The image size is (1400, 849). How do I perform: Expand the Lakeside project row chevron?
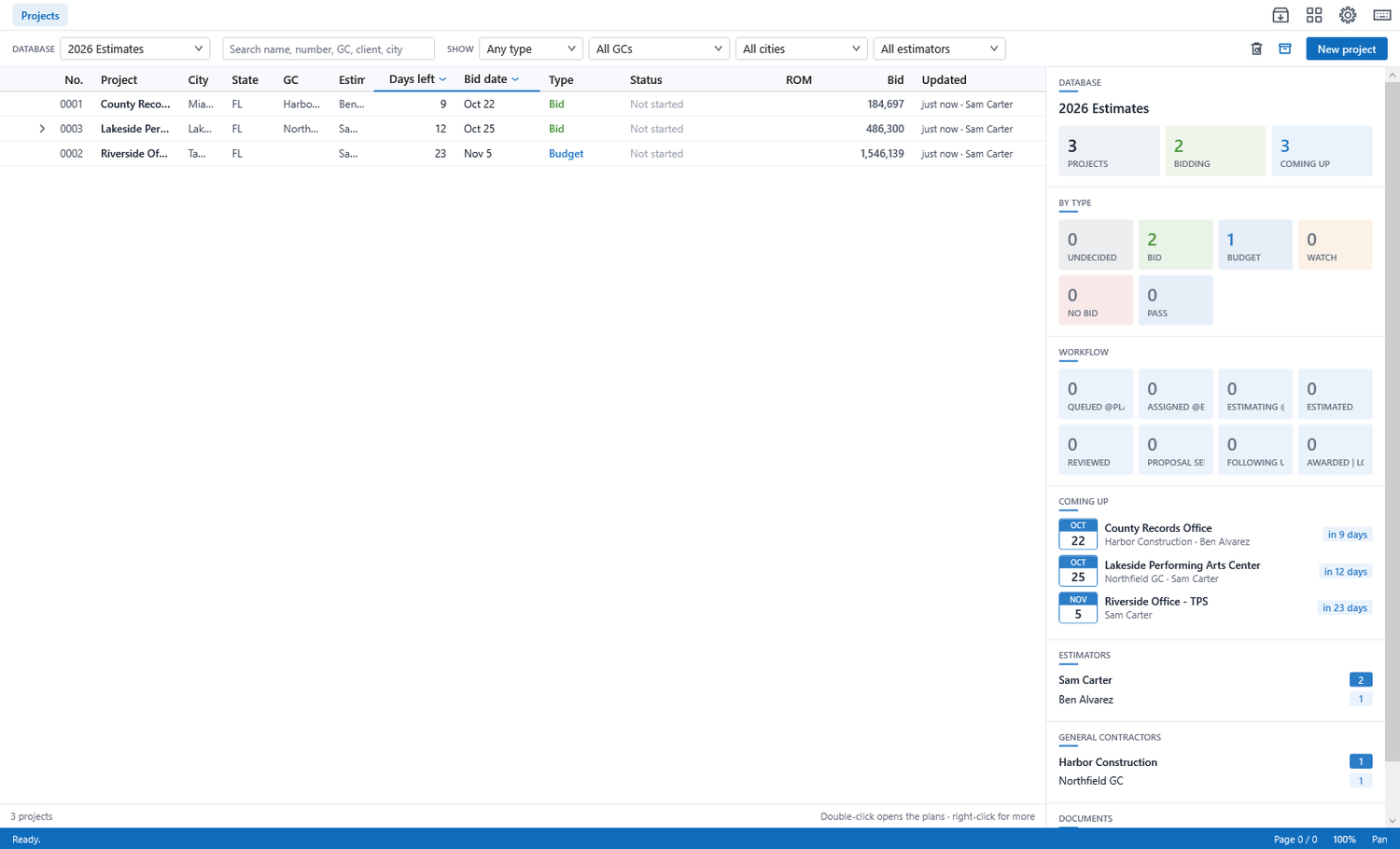pos(42,129)
